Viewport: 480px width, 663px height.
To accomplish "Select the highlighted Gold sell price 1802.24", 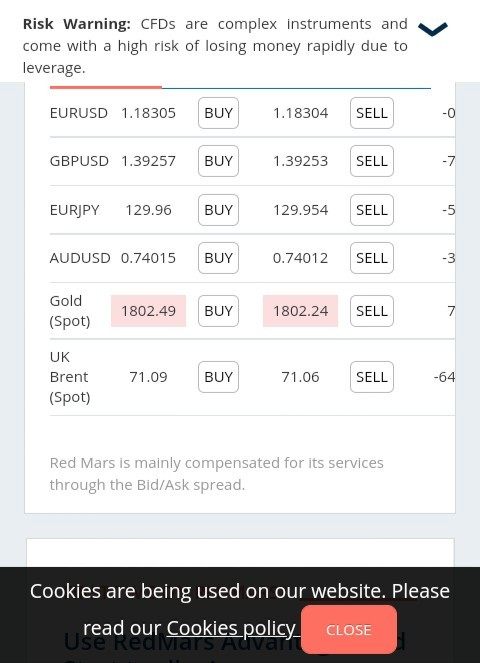I will (300, 311).
